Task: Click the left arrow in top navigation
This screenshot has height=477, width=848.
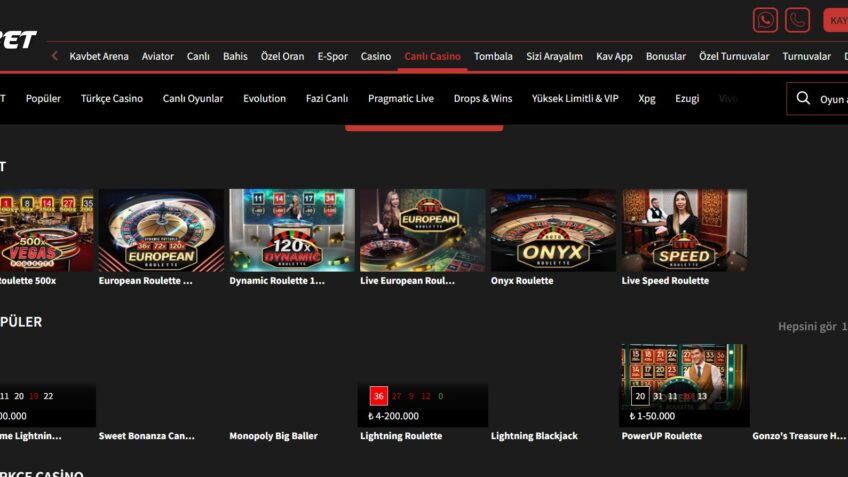Action: point(55,56)
